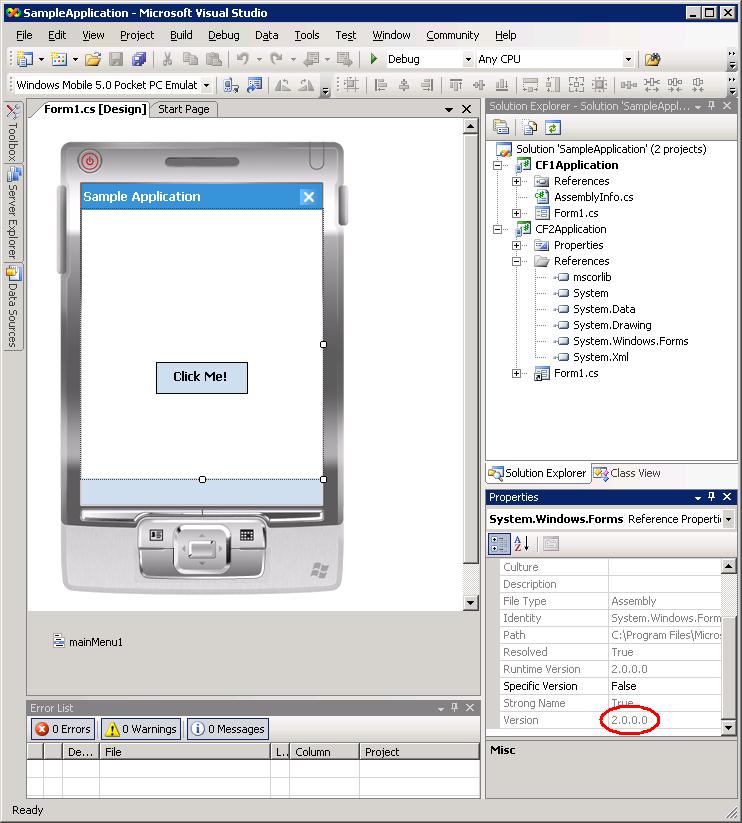Open the Community menu
The width and height of the screenshot is (742, 823).
click(x=452, y=35)
